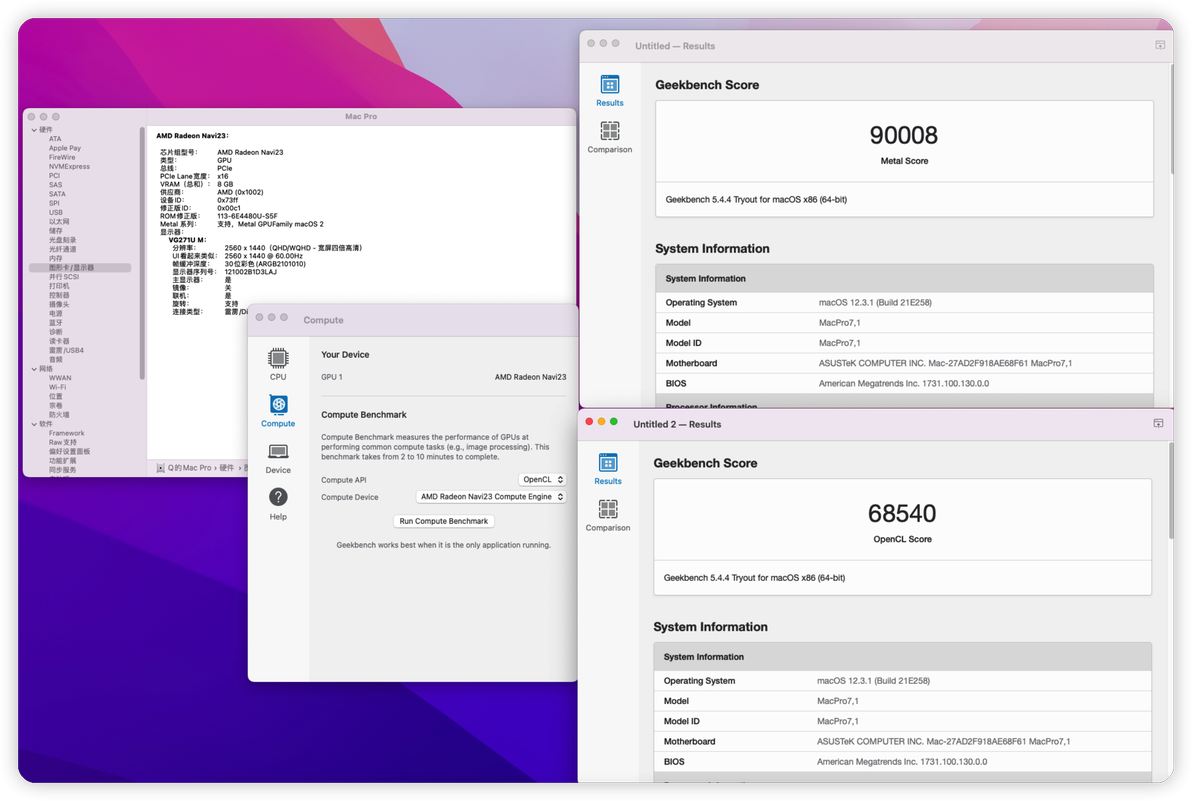
Task: Click 'Q的Mac Pro' in the path bar
Action: click(x=189, y=468)
